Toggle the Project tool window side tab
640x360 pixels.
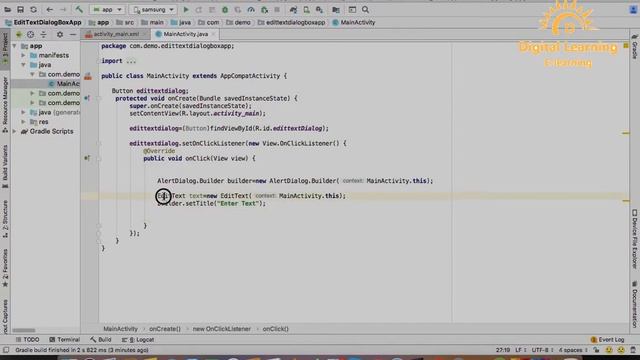[5, 49]
